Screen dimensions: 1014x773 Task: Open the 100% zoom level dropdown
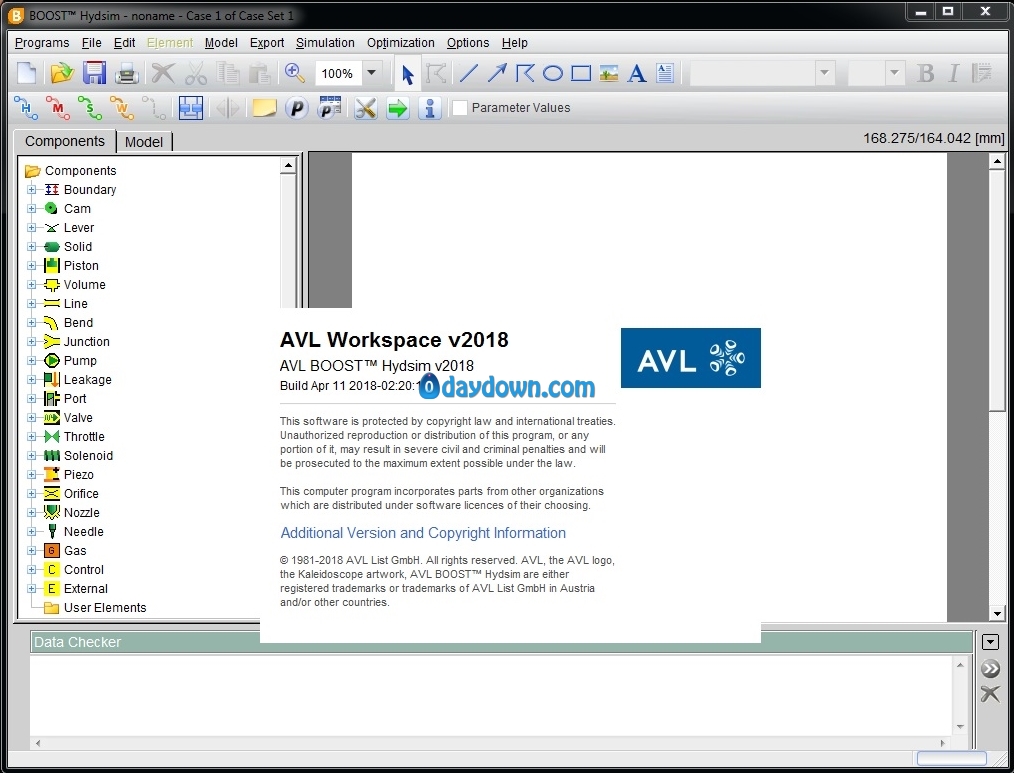(372, 73)
